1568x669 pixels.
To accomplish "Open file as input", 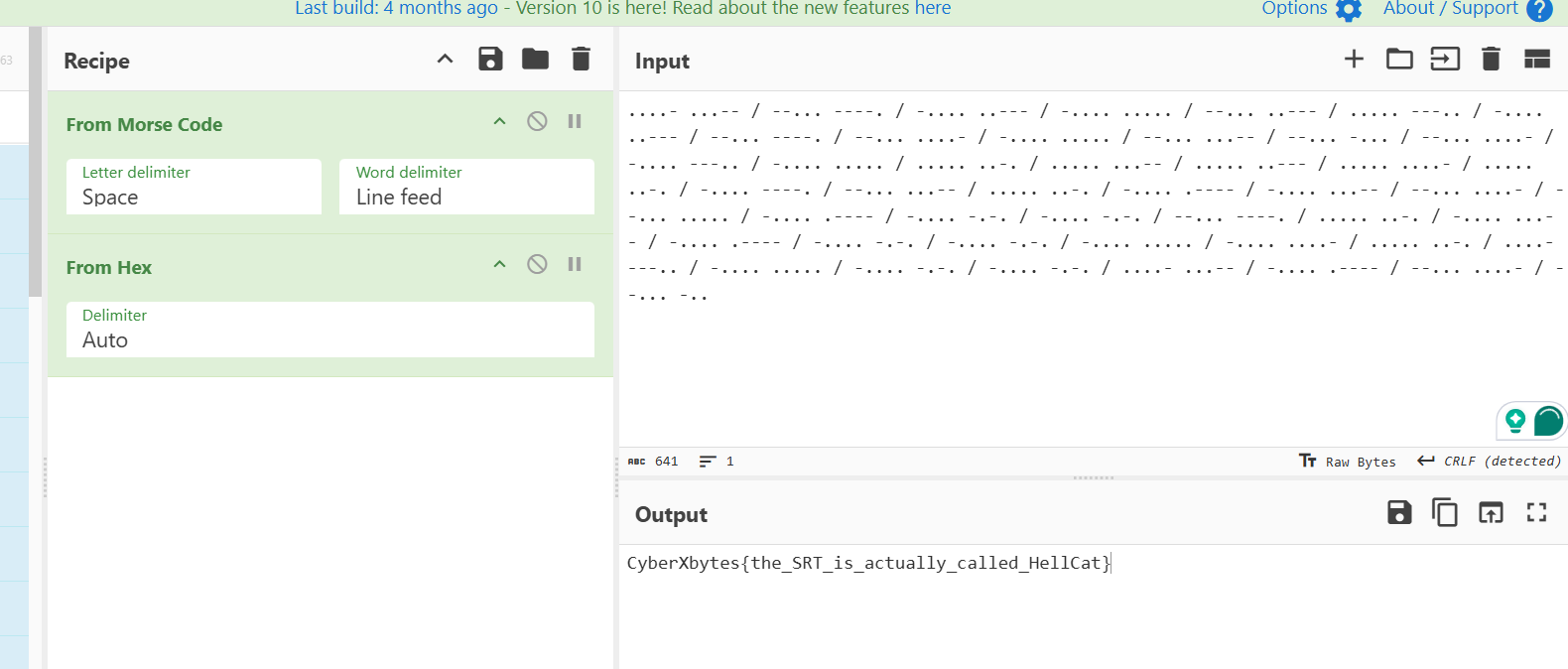I will point(1445,60).
